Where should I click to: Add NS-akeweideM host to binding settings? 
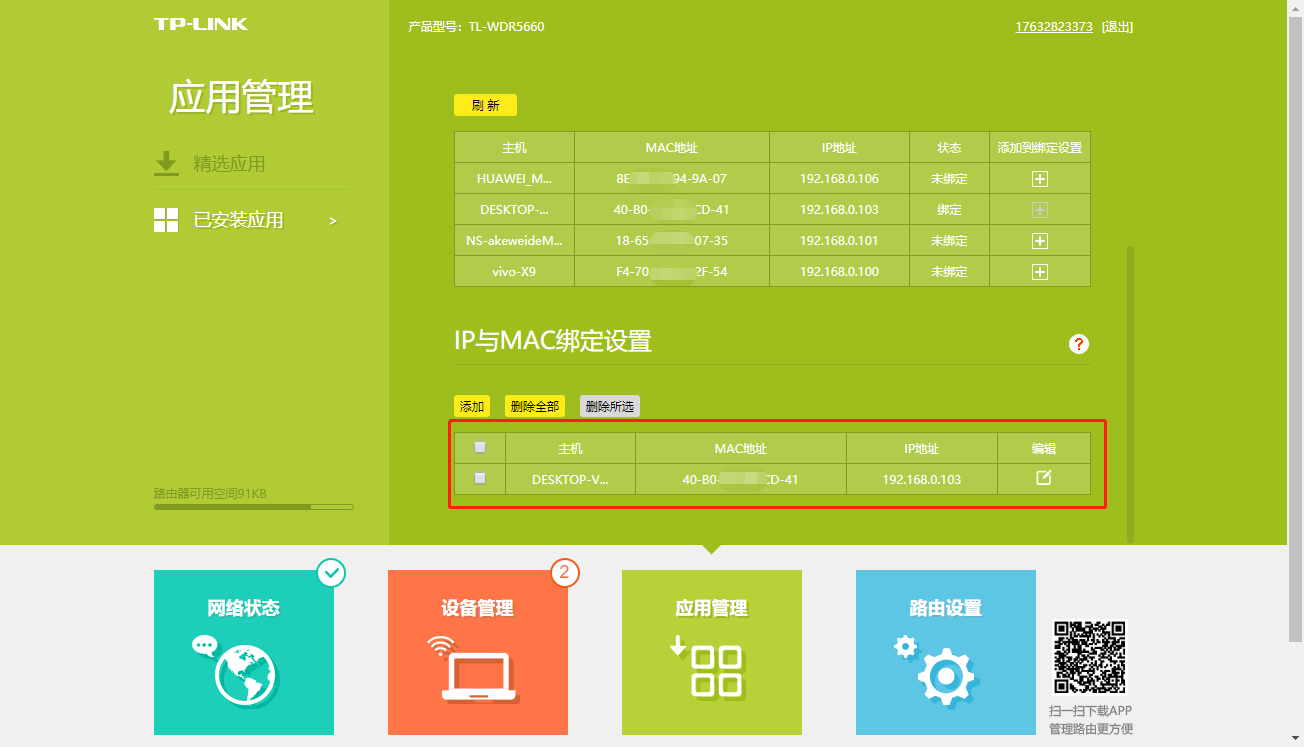pos(1040,241)
